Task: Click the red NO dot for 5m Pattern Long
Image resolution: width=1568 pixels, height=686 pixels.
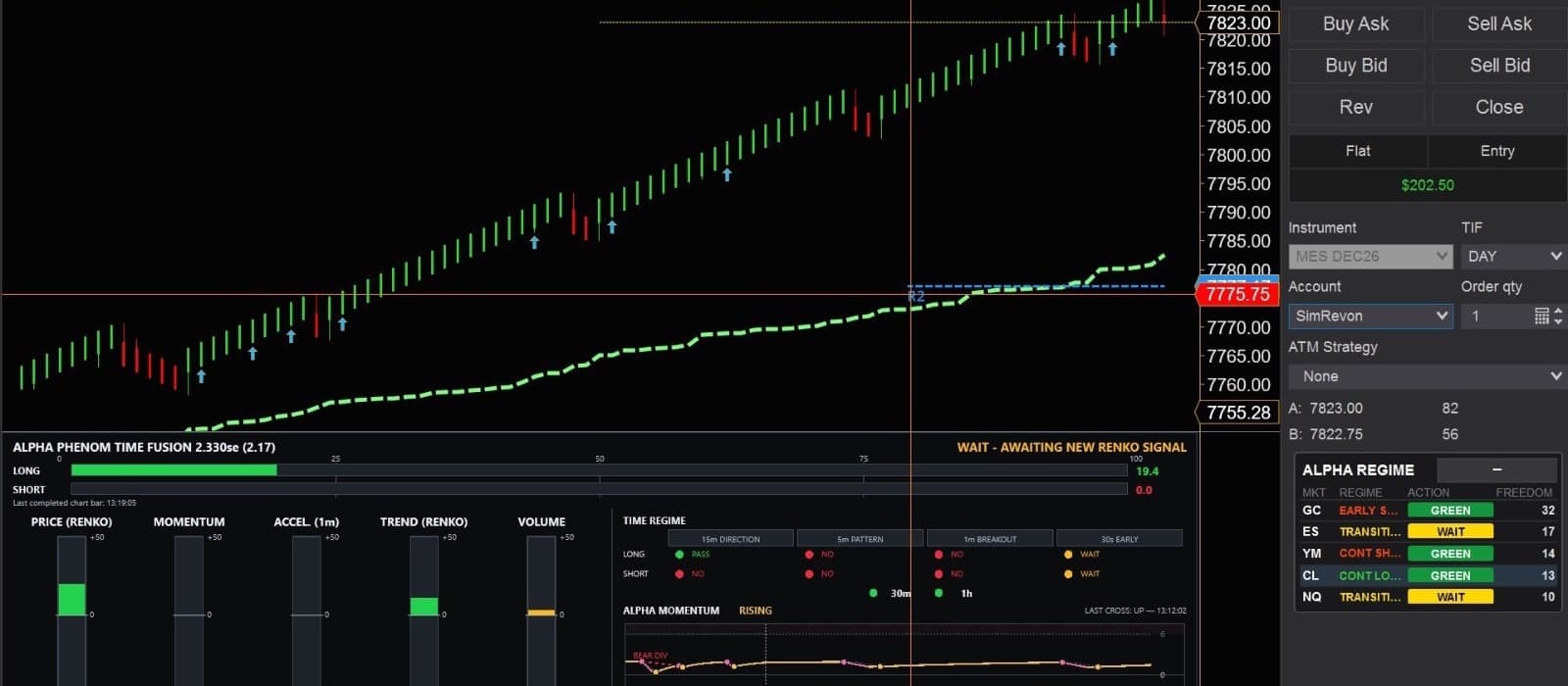Action: (x=808, y=555)
